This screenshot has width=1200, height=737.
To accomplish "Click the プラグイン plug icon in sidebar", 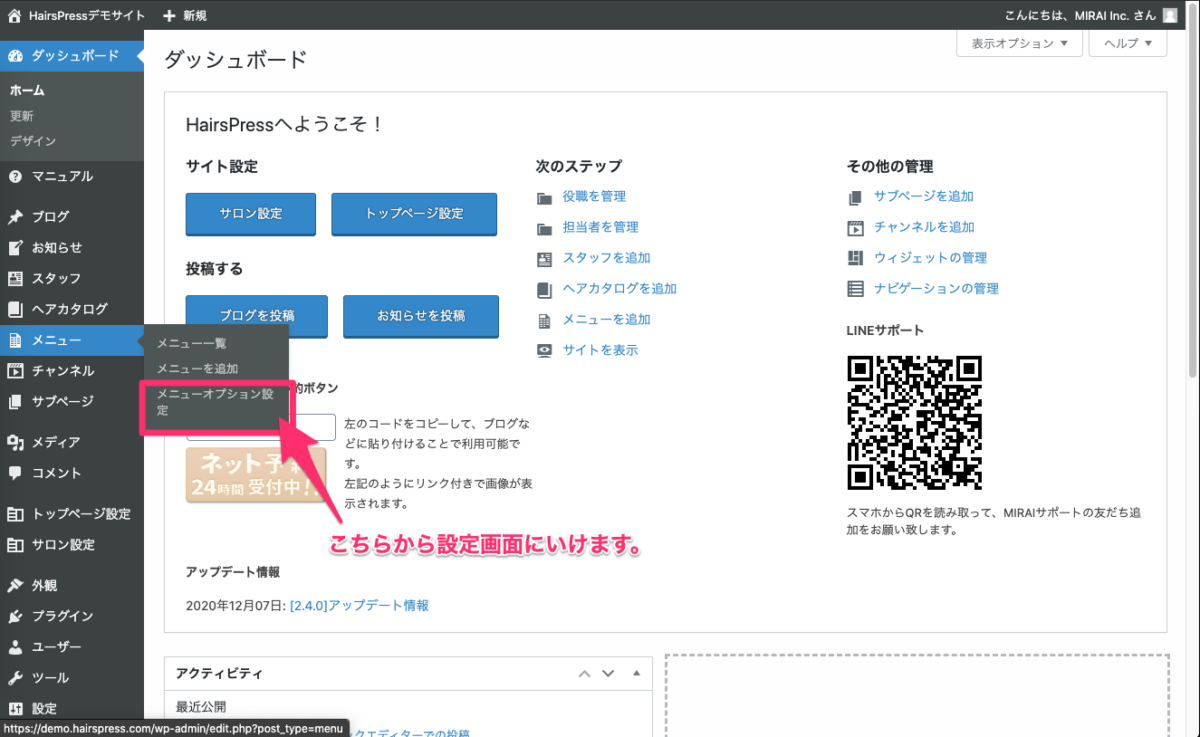I will (15, 616).
